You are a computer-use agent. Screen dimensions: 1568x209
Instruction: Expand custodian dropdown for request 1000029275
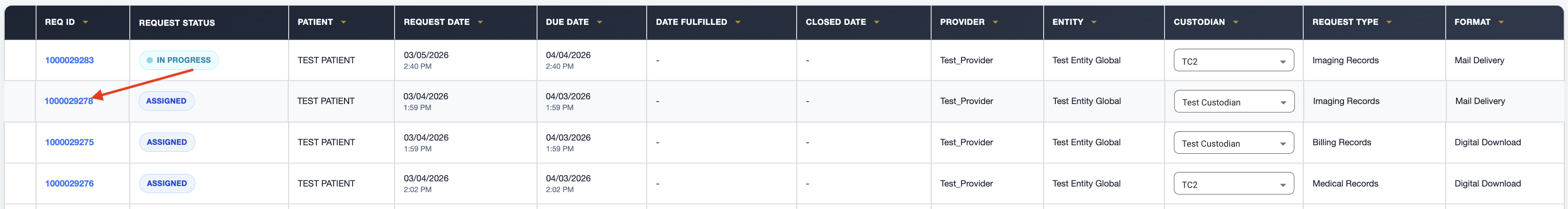pos(1233,143)
